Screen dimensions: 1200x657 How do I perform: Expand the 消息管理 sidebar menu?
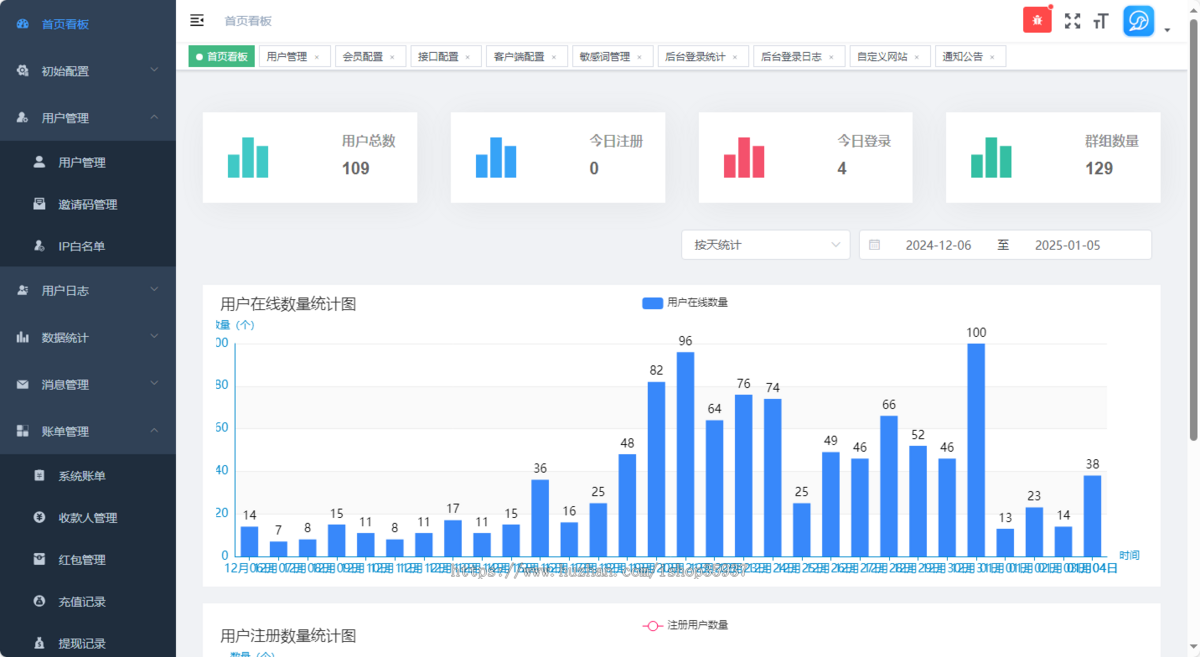coord(88,384)
